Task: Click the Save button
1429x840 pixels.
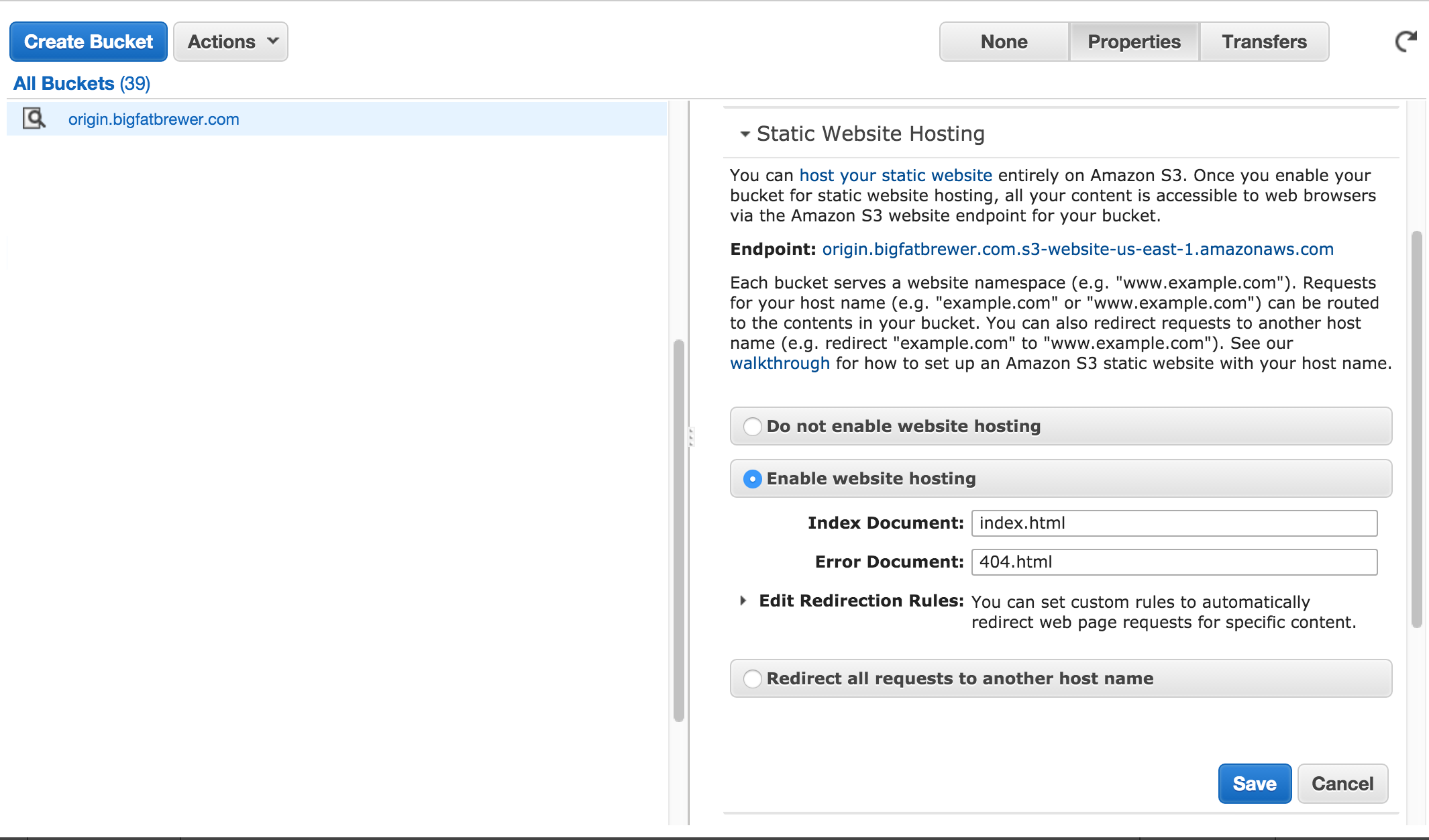Action: 1254,784
